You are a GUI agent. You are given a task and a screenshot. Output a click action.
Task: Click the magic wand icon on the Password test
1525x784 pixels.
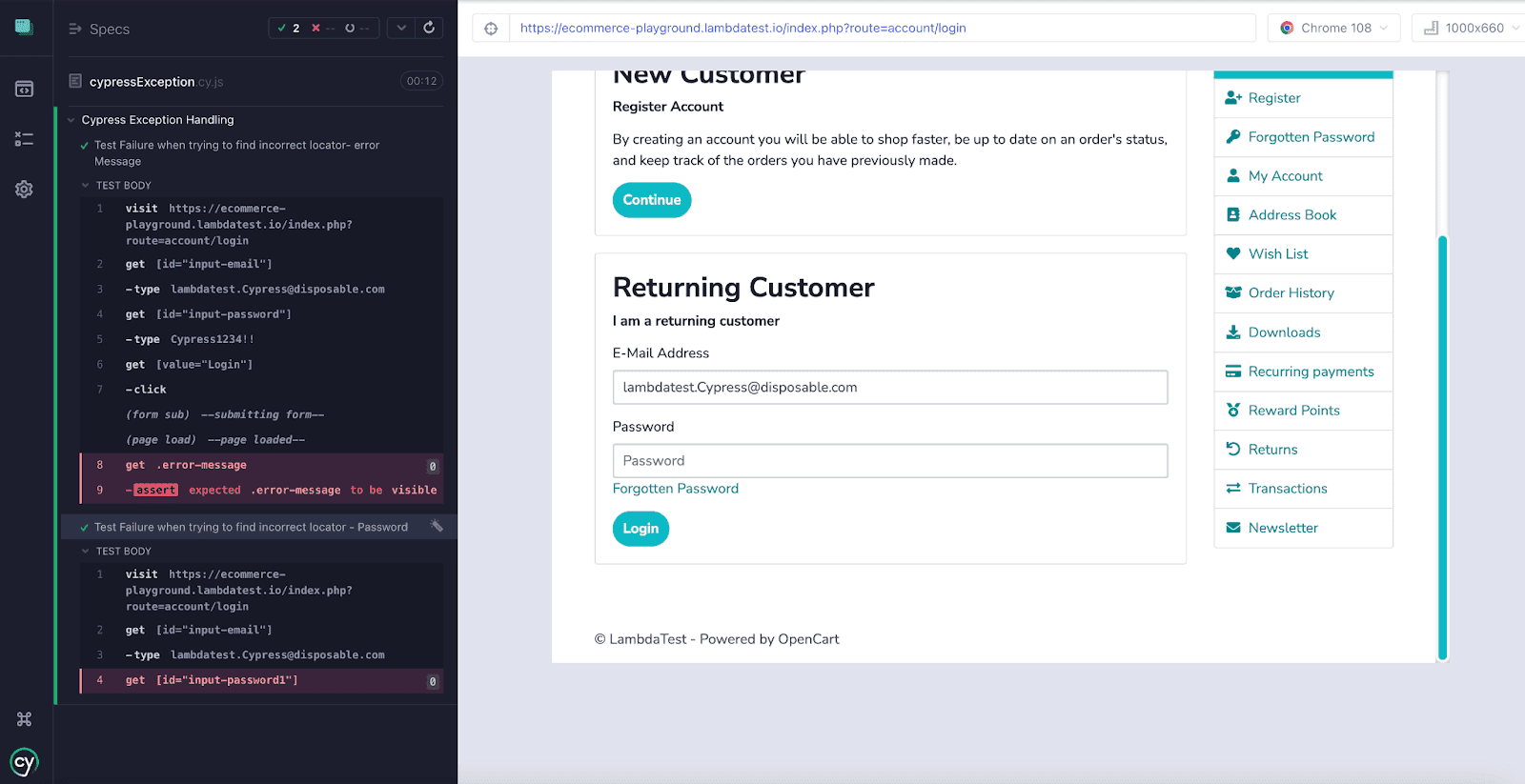point(437,526)
